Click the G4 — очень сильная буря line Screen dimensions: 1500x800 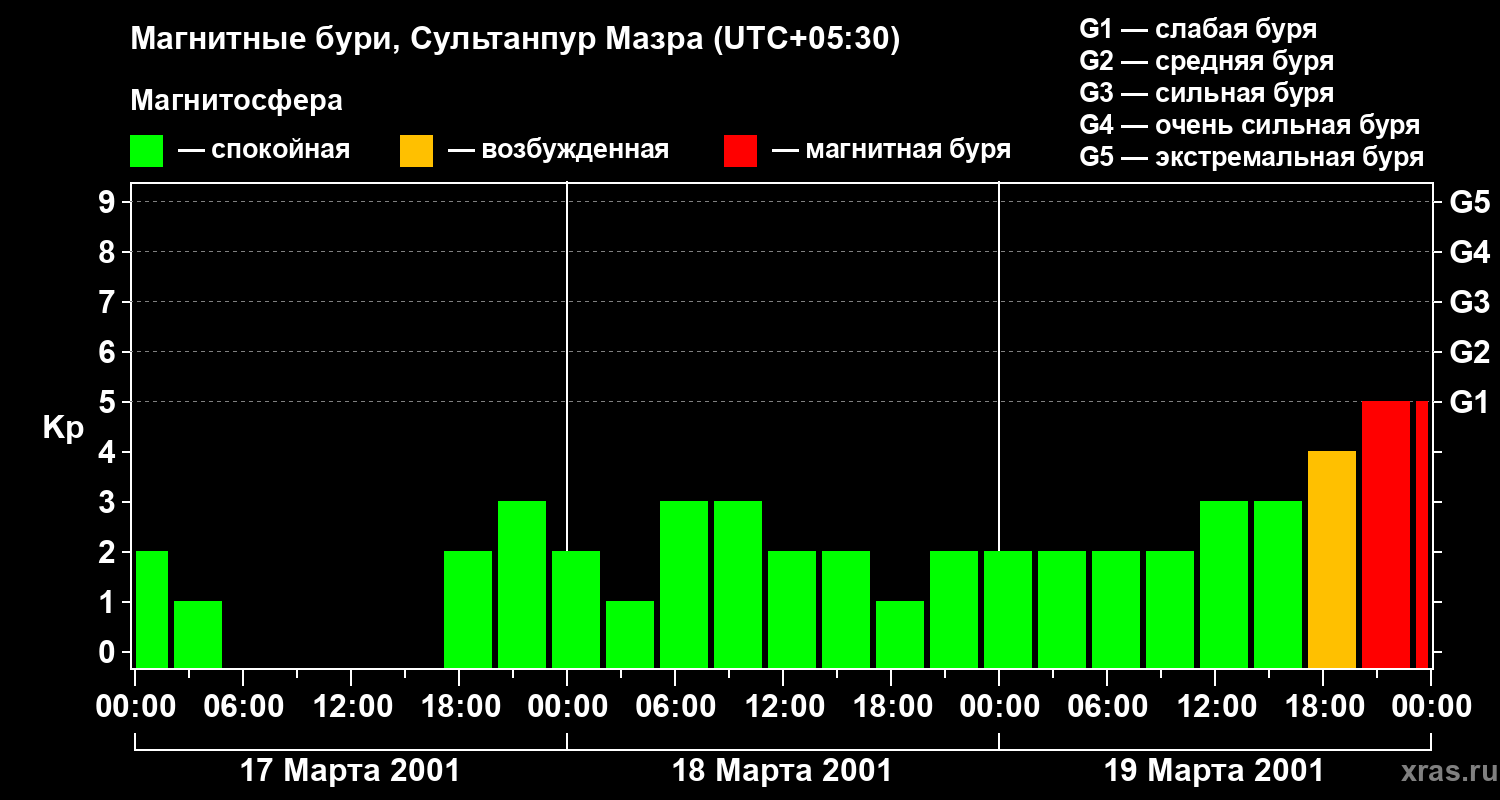pyautogui.click(x=1250, y=125)
